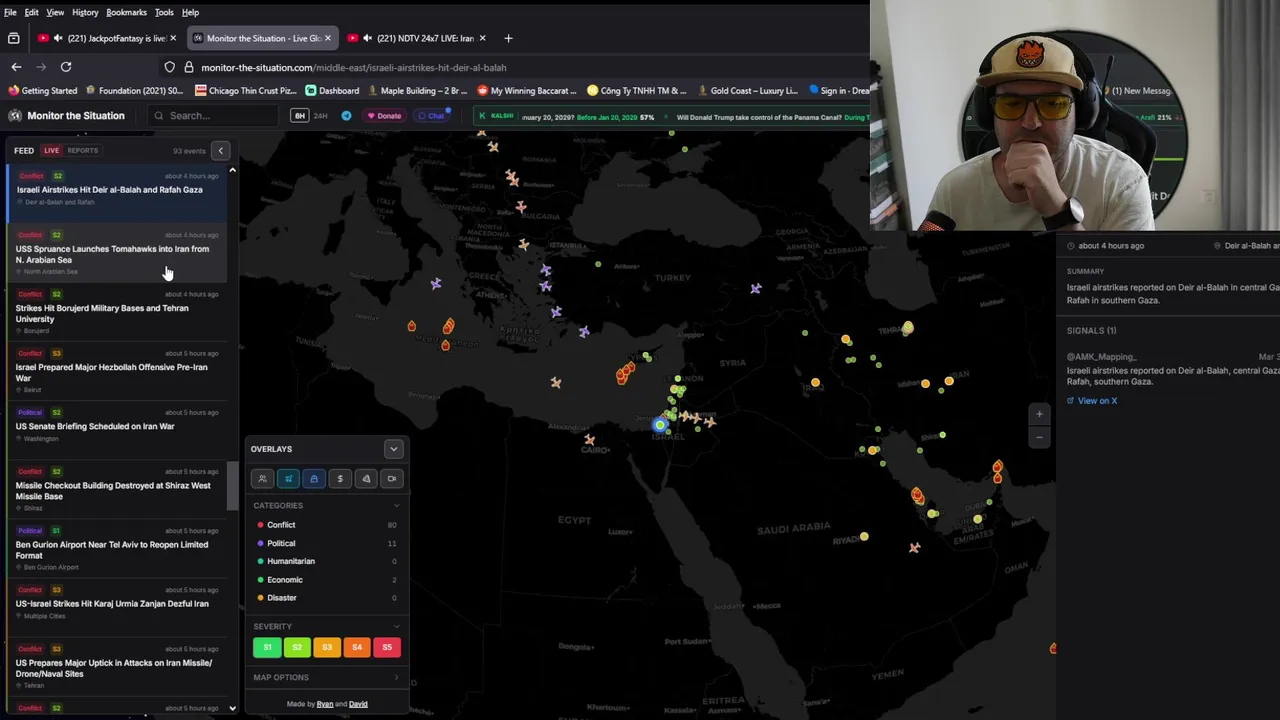Toggle the dollar-sign markets overlay
The height and width of the screenshot is (720, 1280).
pos(340,479)
